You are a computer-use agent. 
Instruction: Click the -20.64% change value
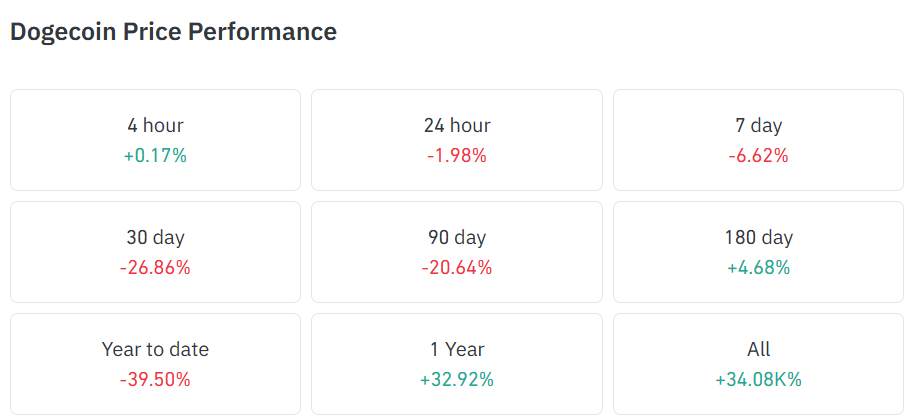click(x=457, y=267)
